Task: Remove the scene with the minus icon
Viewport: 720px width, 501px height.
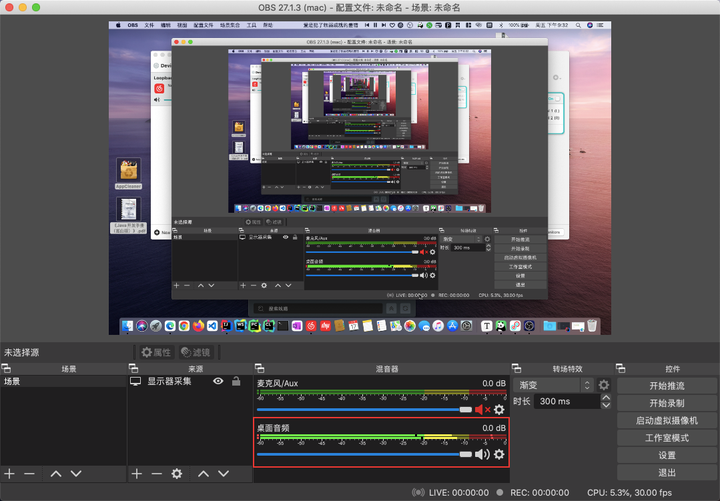Action: (x=29, y=473)
